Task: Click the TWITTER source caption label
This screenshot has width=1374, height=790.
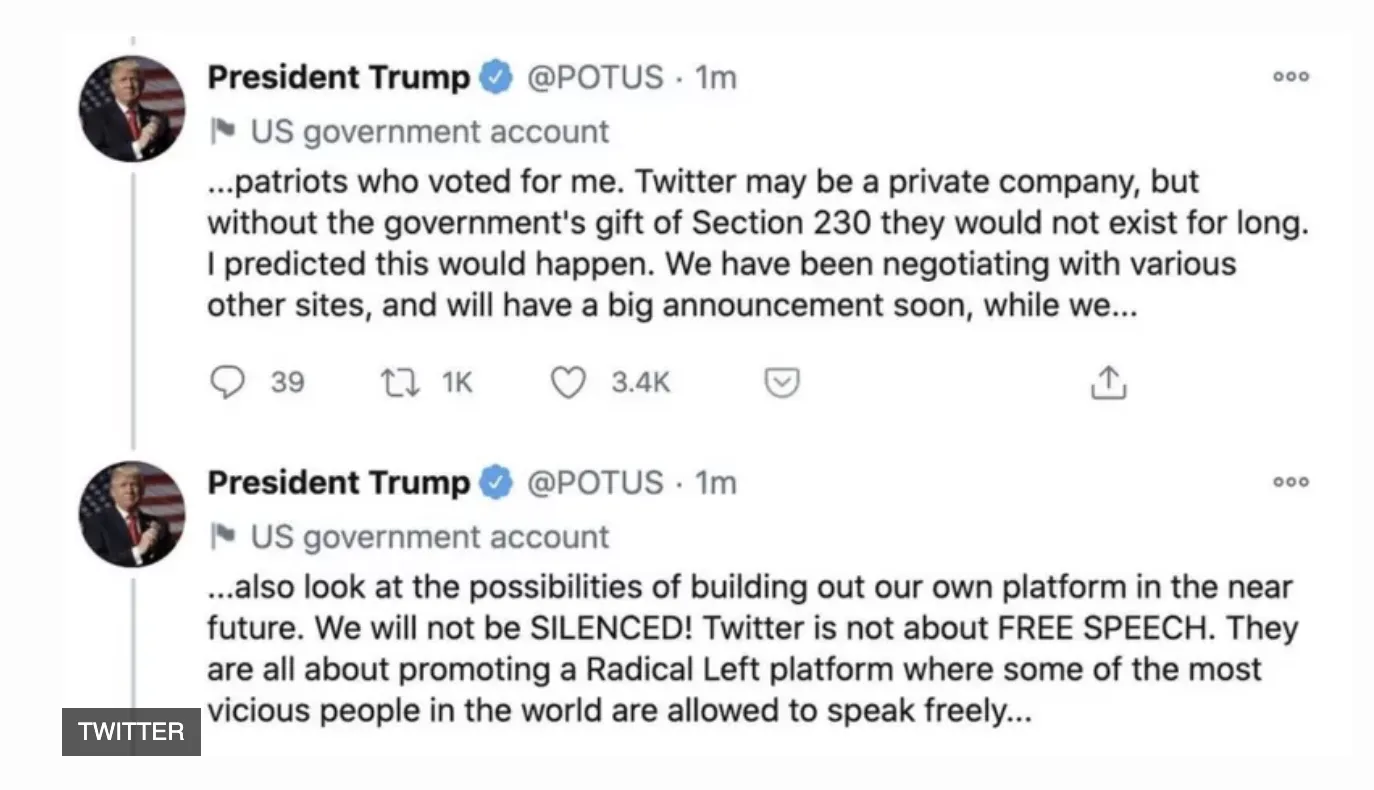Action: pyautogui.click(x=131, y=731)
